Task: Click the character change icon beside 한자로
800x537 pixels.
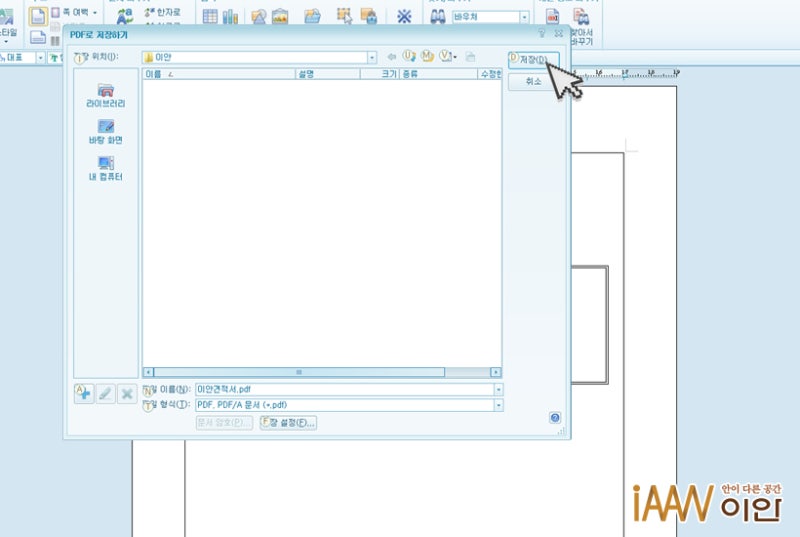Action: pos(124,16)
